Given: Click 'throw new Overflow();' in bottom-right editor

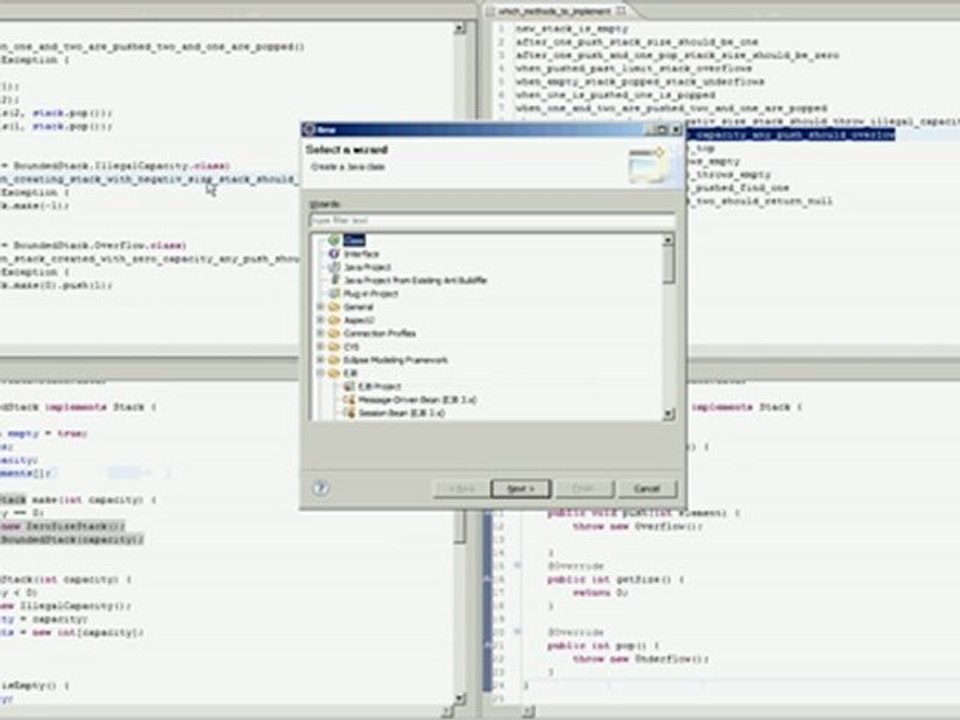Looking at the screenshot, I should pyautogui.click(x=638, y=527).
